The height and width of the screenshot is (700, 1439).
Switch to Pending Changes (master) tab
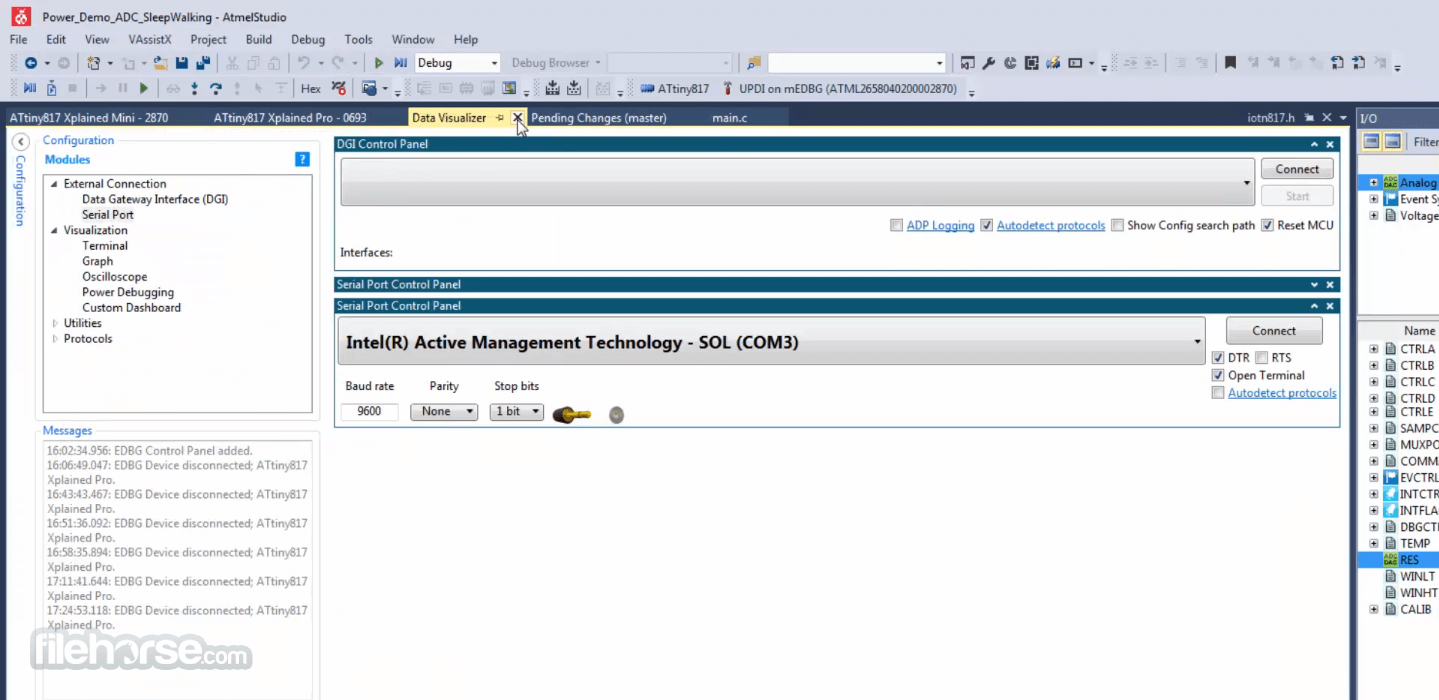click(x=598, y=118)
